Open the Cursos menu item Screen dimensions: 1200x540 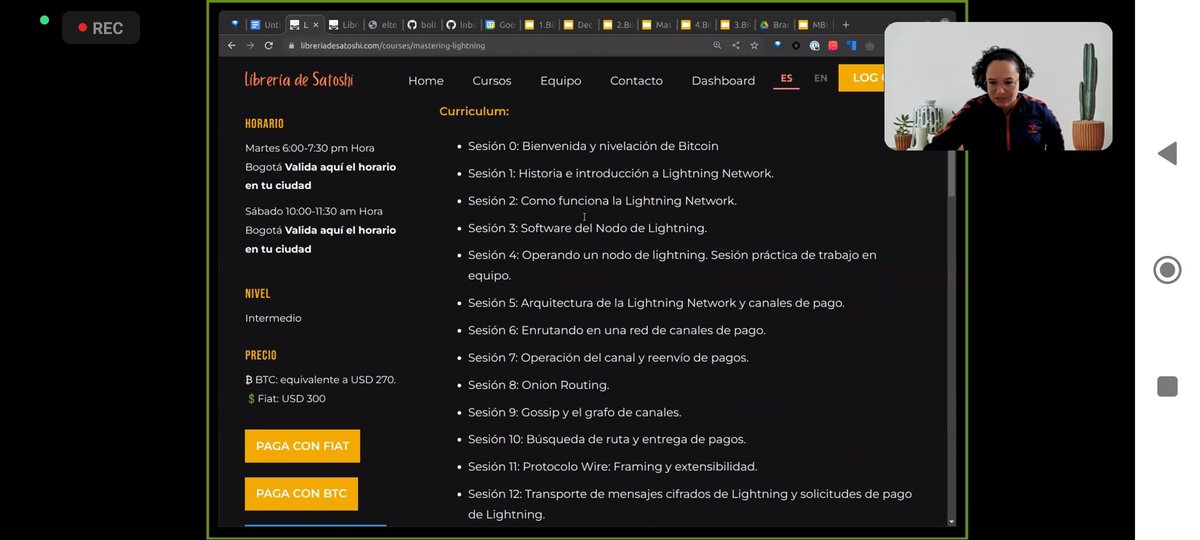tap(492, 81)
